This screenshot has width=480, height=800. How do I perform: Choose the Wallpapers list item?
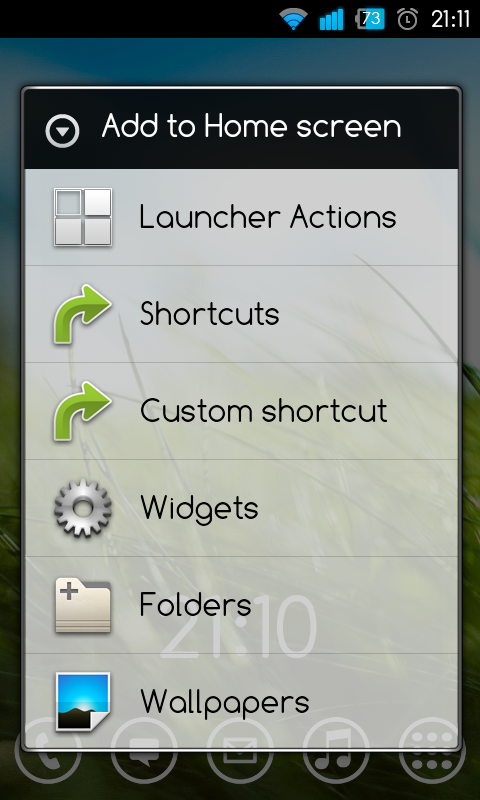[241, 702]
